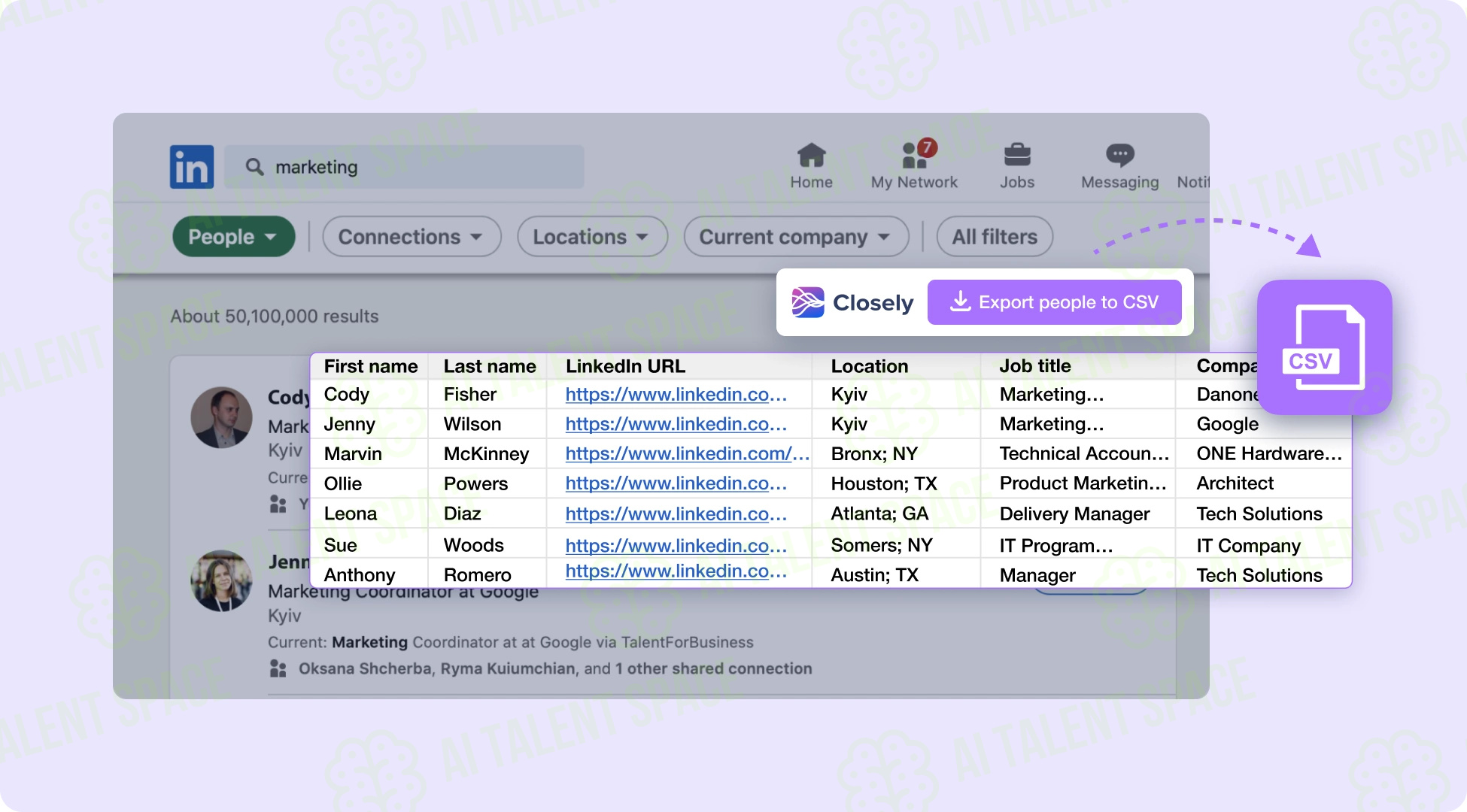
Task: Click the LinkedIn logo icon
Action: (192, 167)
